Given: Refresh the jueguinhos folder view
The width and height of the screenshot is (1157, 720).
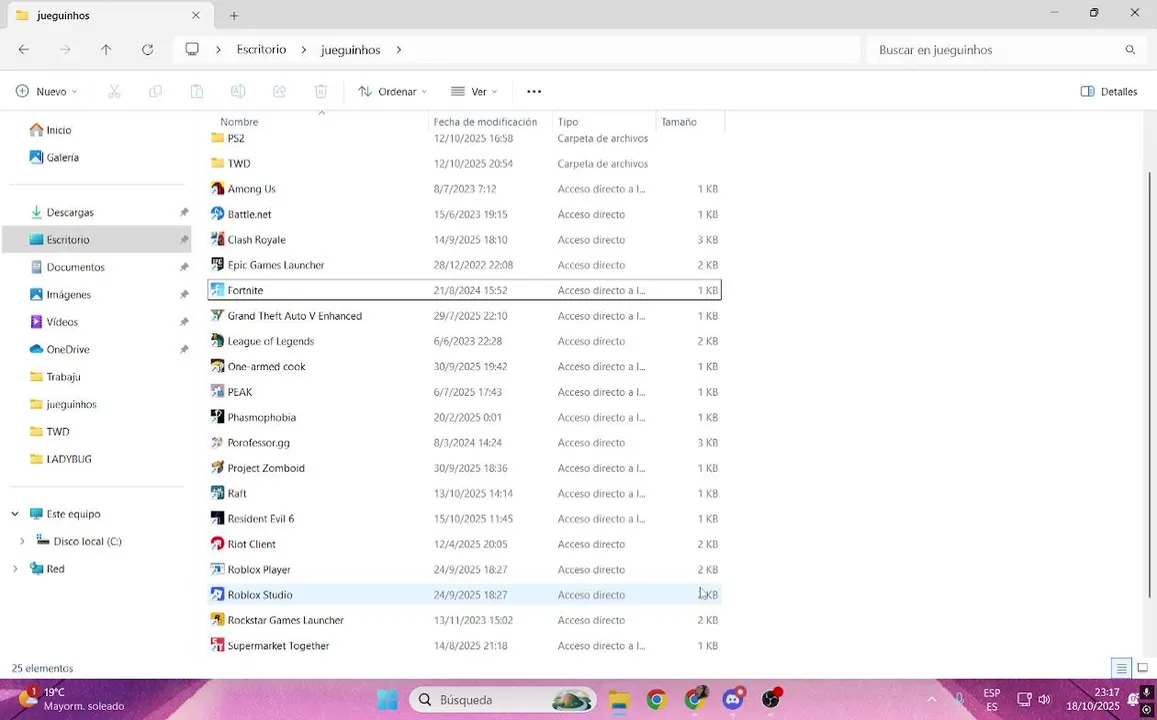Looking at the screenshot, I should (148, 49).
